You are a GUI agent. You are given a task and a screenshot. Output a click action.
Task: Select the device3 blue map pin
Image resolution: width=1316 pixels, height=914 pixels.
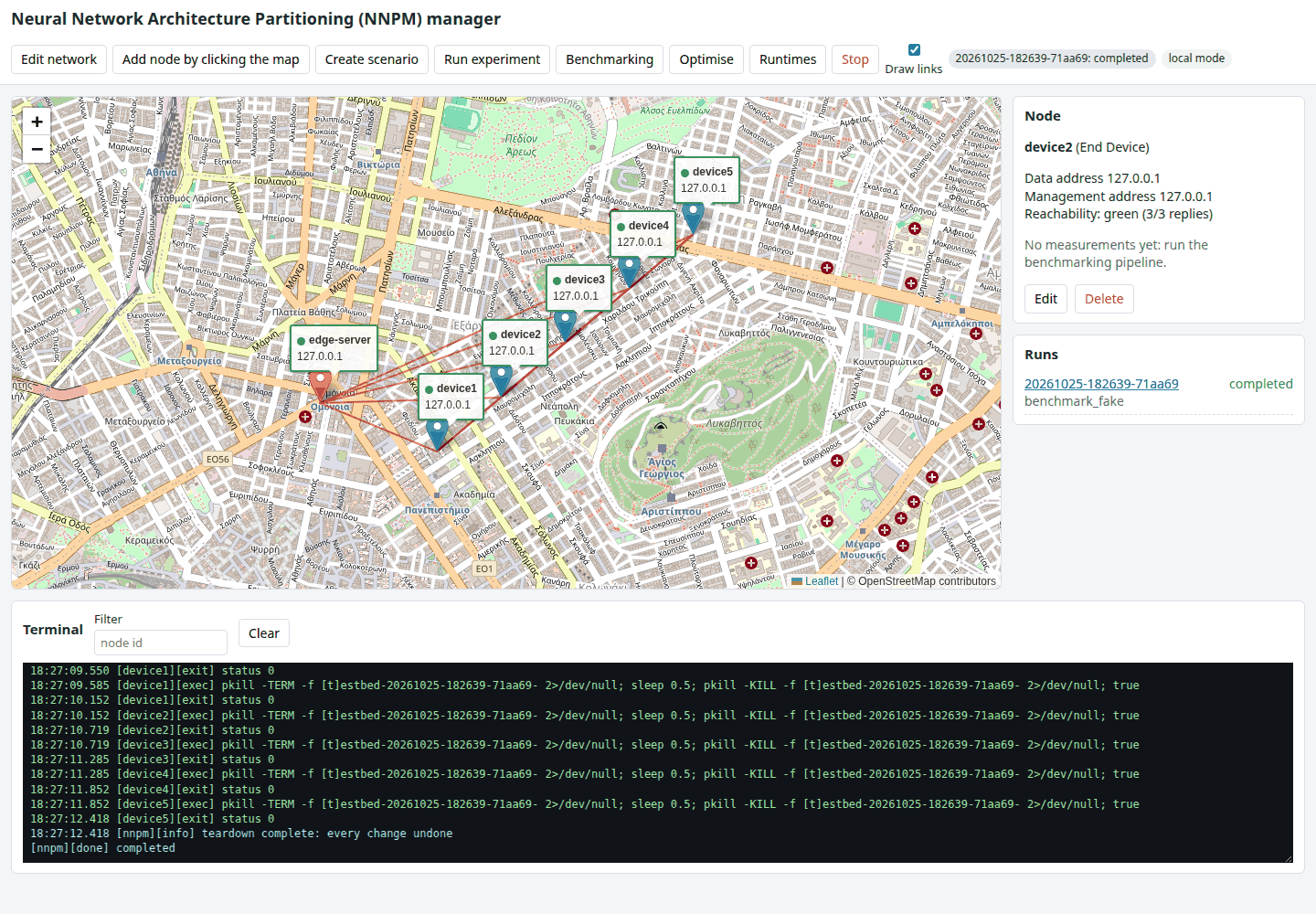[x=565, y=325]
